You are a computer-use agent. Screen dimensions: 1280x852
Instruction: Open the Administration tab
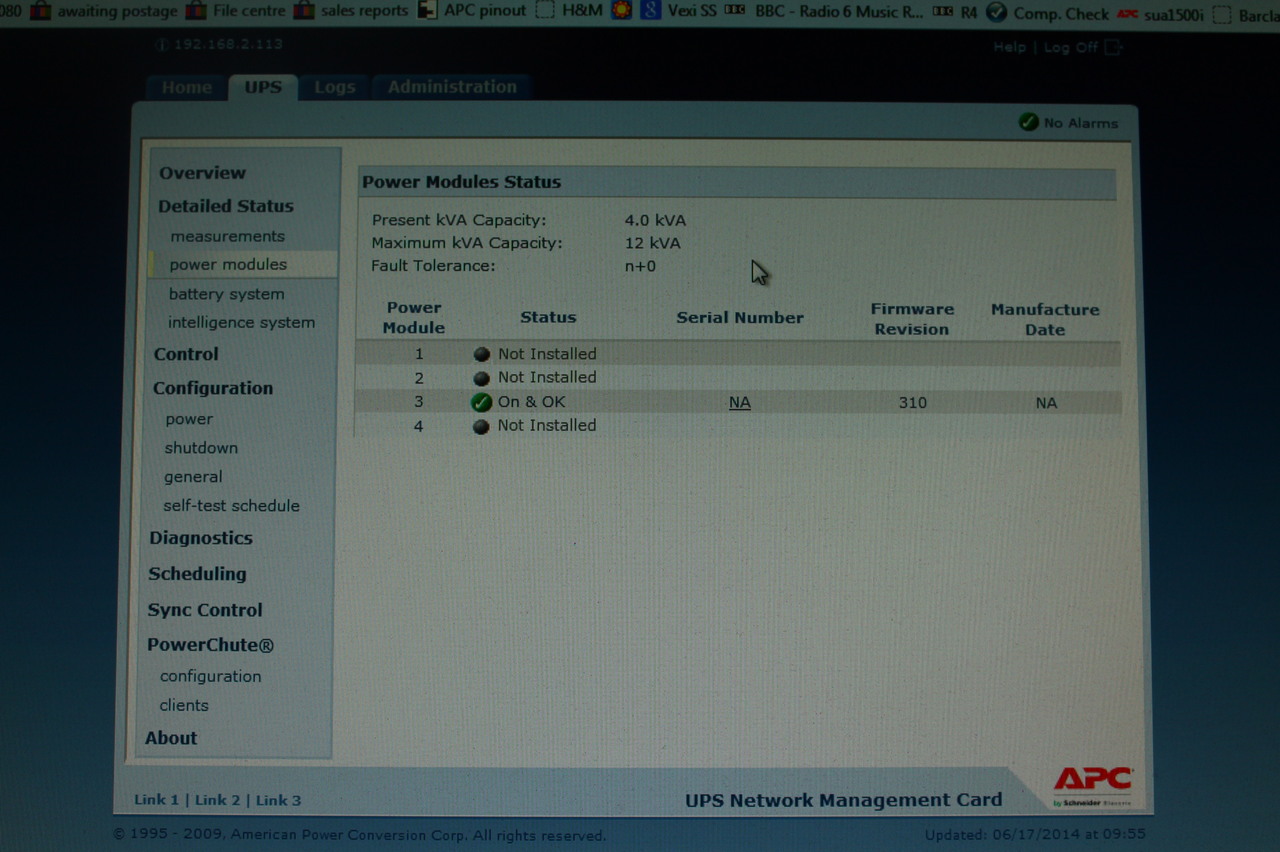[x=452, y=87]
